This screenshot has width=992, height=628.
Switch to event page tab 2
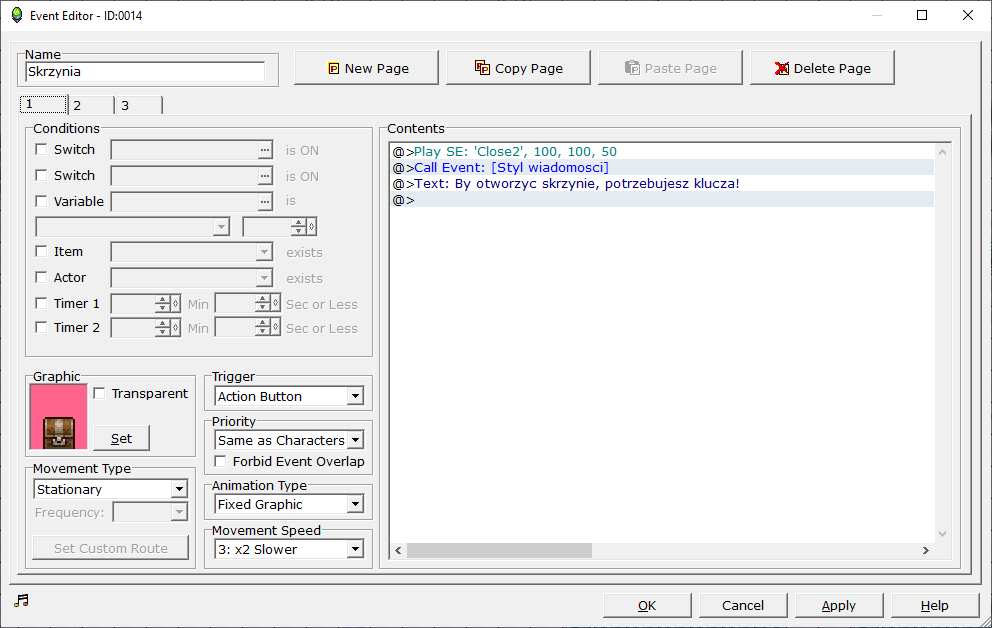(90, 105)
